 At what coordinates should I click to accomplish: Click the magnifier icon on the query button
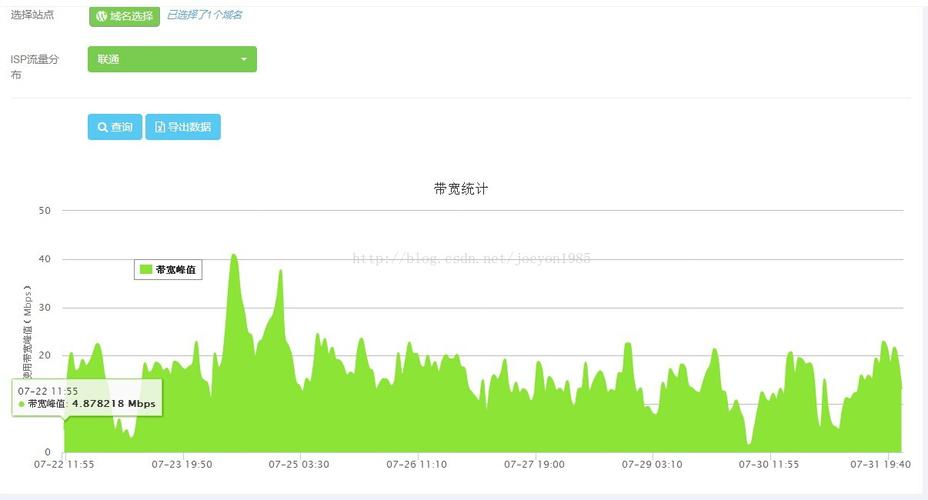click(x=102, y=127)
